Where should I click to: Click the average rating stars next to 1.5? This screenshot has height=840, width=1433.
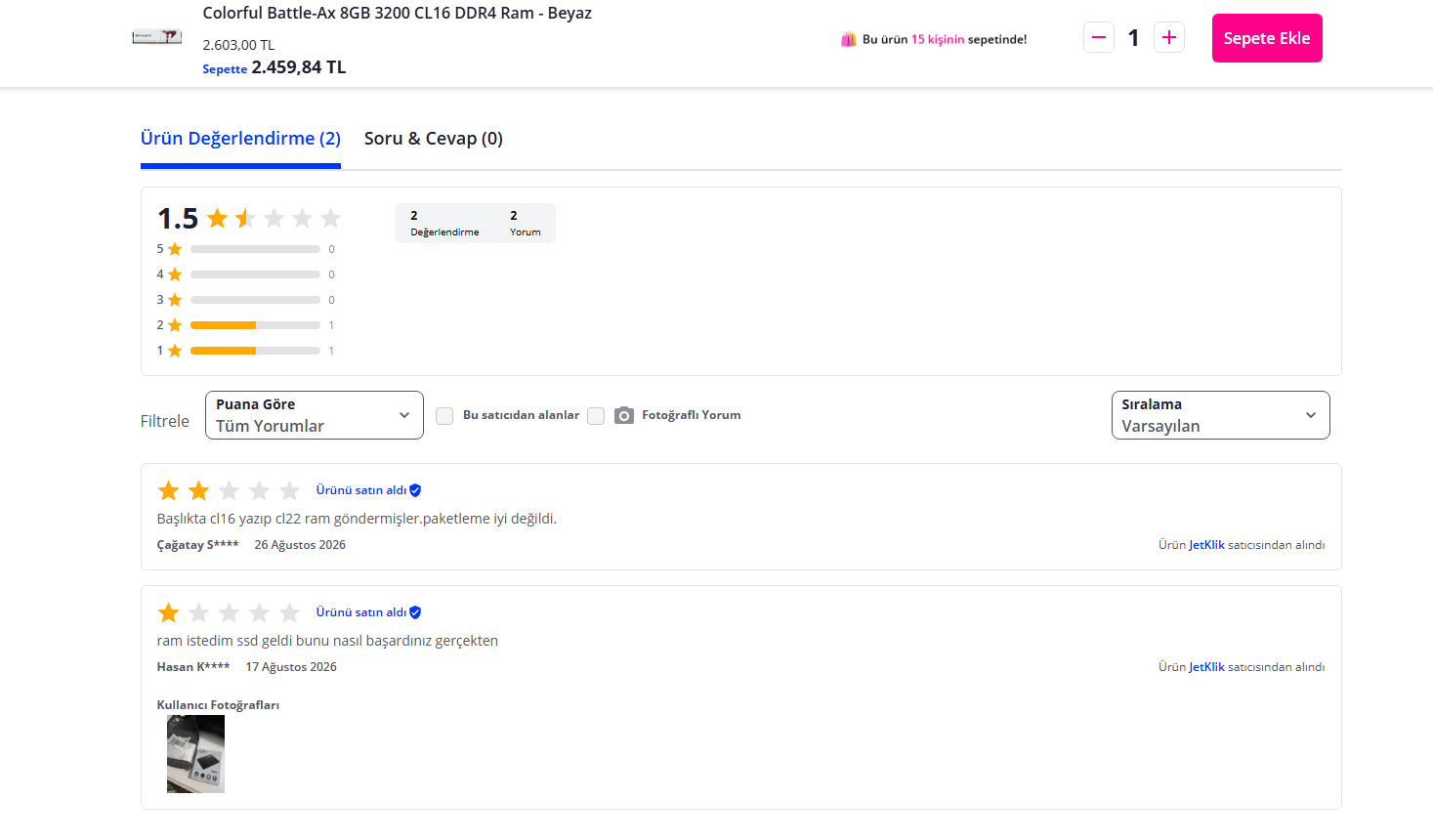click(274, 218)
